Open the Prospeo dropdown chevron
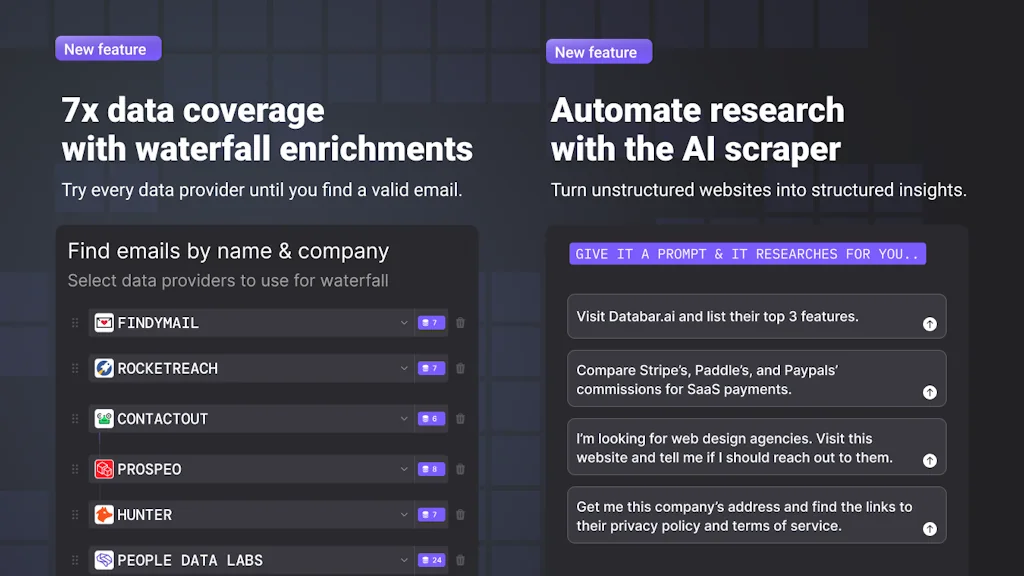Image resolution: width=1024 pixels, height=576 pixels. pyautogui.click(x=404, y=469)
